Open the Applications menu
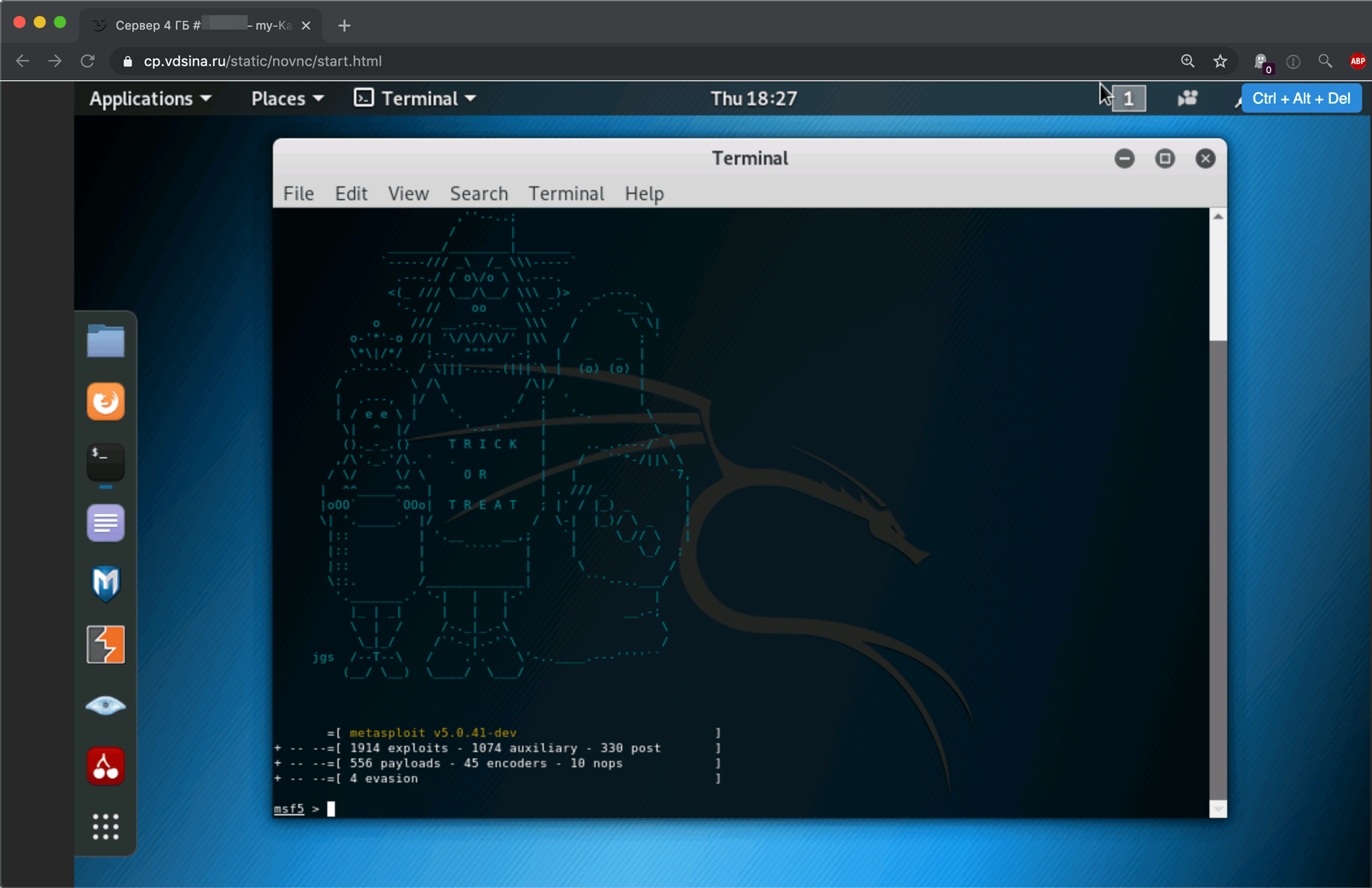Viewport: 1372px width, 888px height. click(150, 98)
